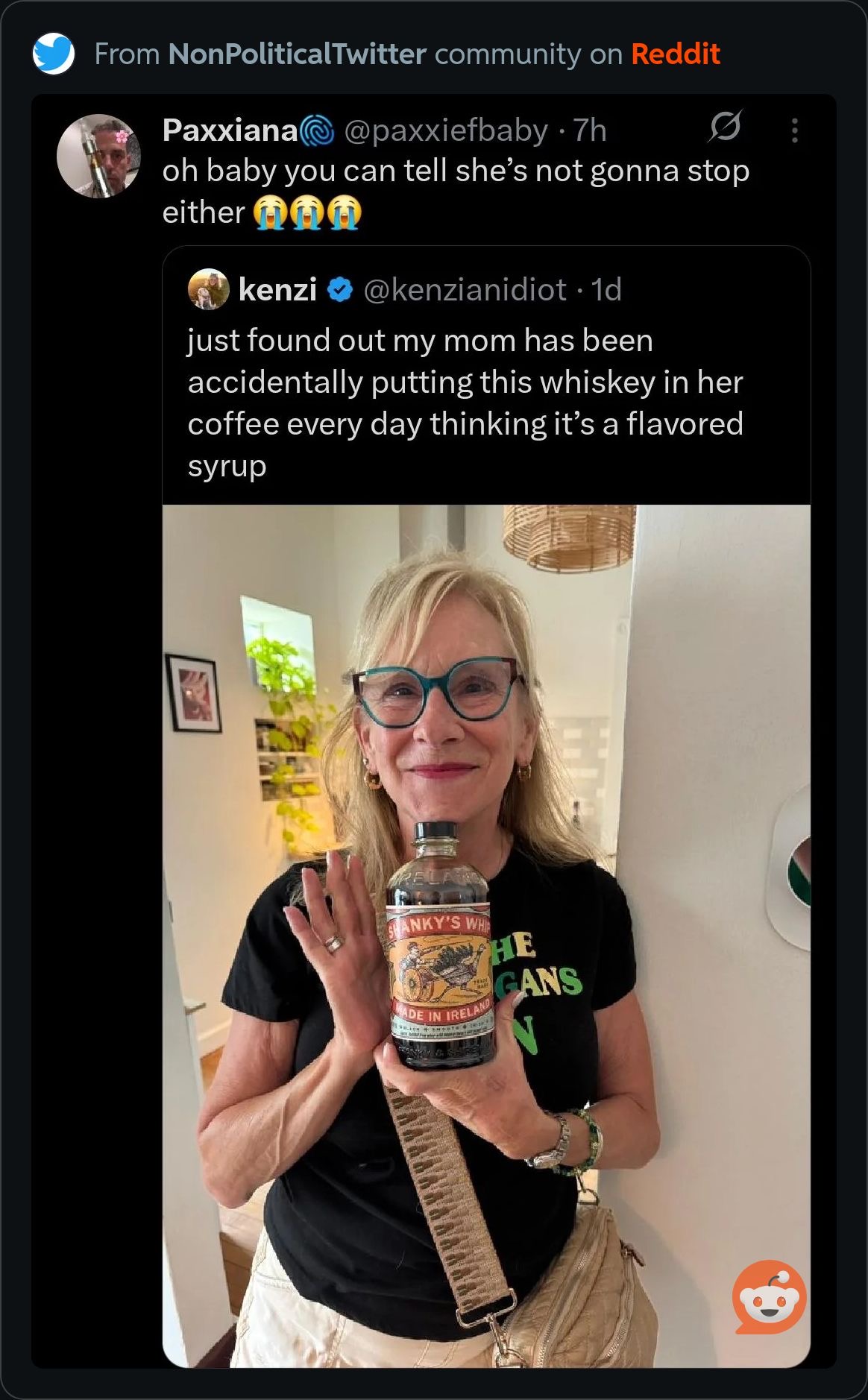The image size is (868, 1400).
Task: Follow the orange Reddit link
Action: point(675,54)
